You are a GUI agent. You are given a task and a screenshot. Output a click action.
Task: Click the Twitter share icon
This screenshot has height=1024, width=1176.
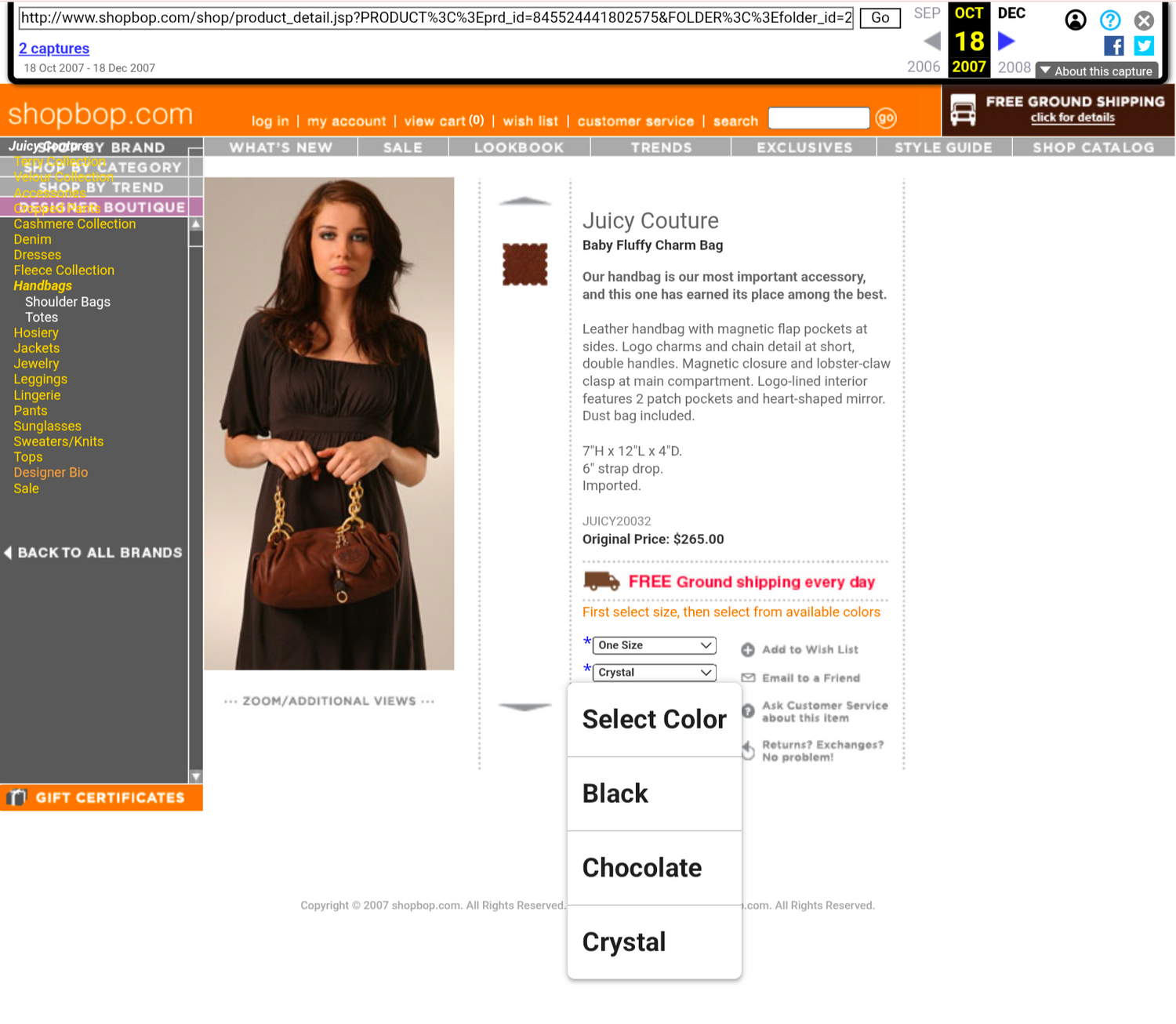(1144, 46)
